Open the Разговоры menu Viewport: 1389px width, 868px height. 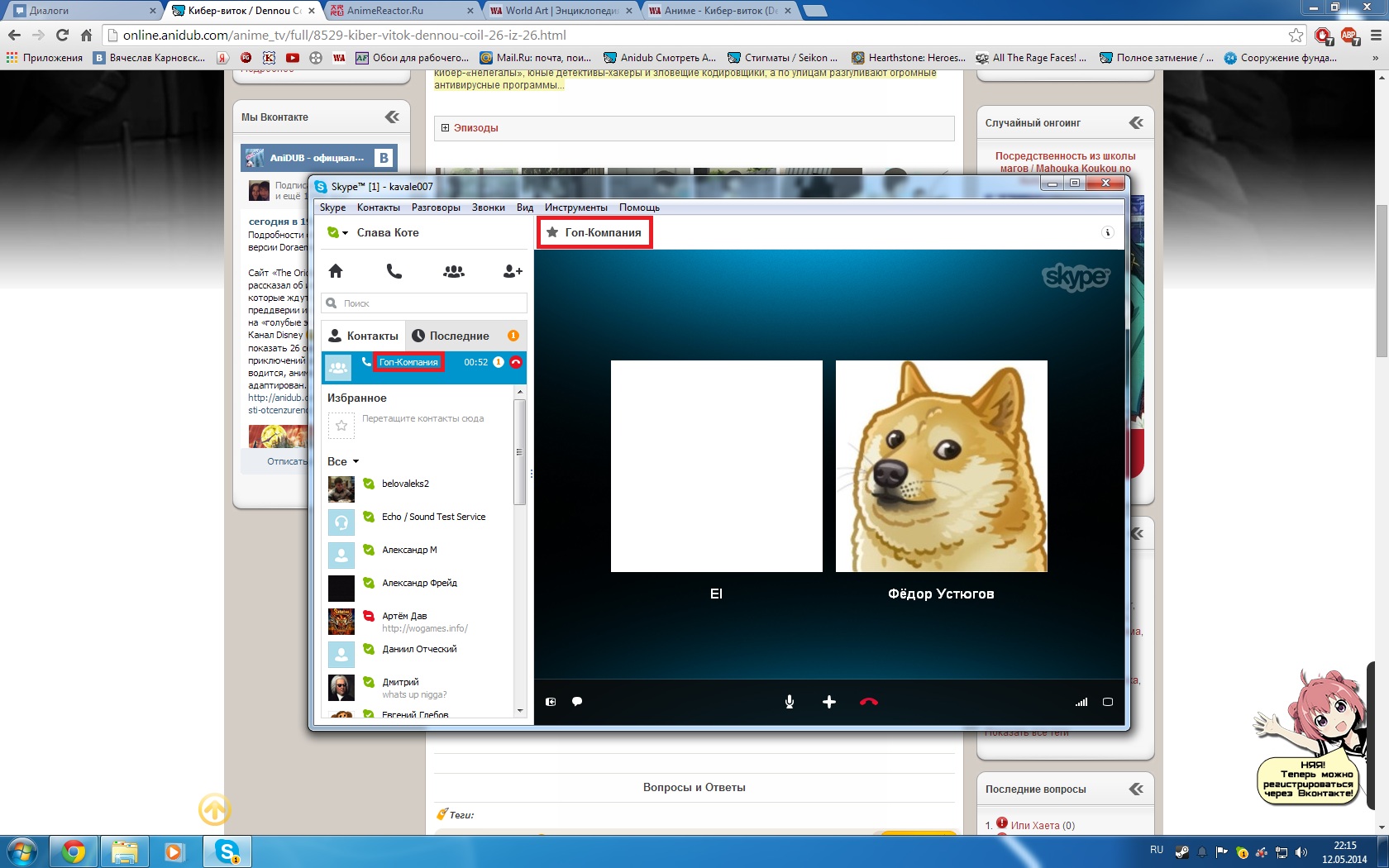coord(436,207)
